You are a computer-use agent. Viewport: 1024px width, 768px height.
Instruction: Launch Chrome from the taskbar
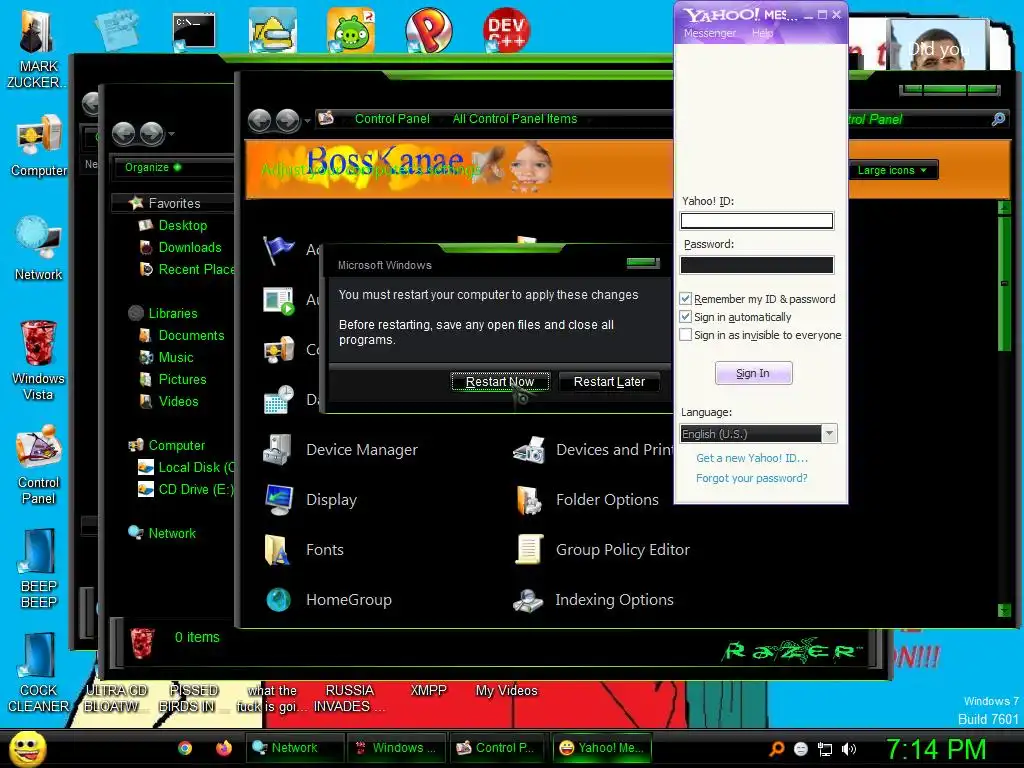click(x=185, y=748)
